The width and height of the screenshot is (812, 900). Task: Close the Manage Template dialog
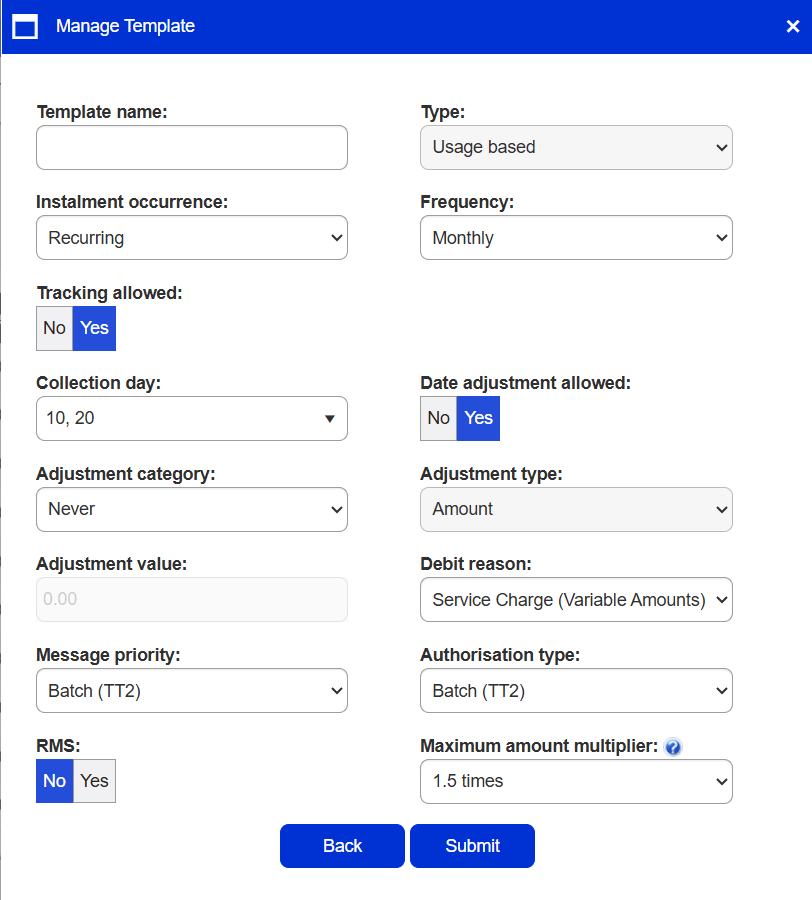[792, 27]
